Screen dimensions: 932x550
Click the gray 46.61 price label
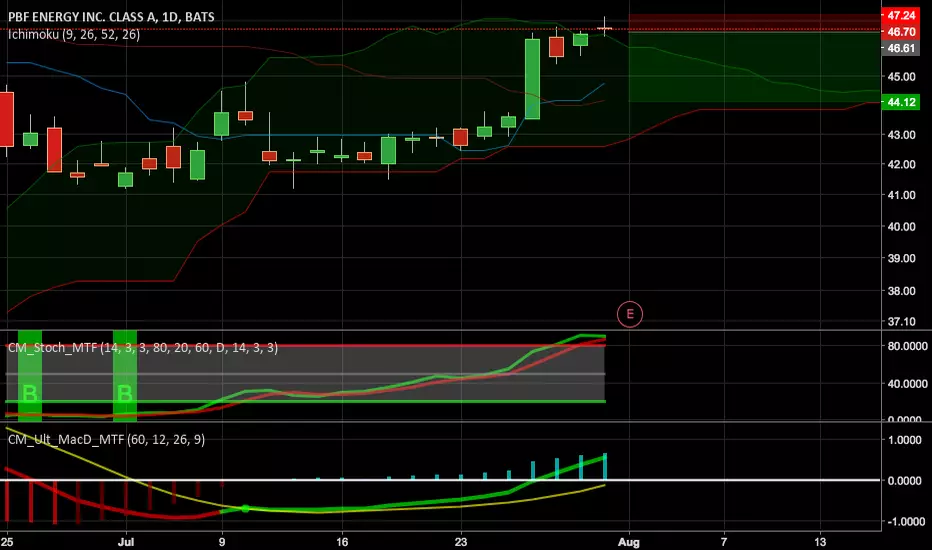pos(901,48)
